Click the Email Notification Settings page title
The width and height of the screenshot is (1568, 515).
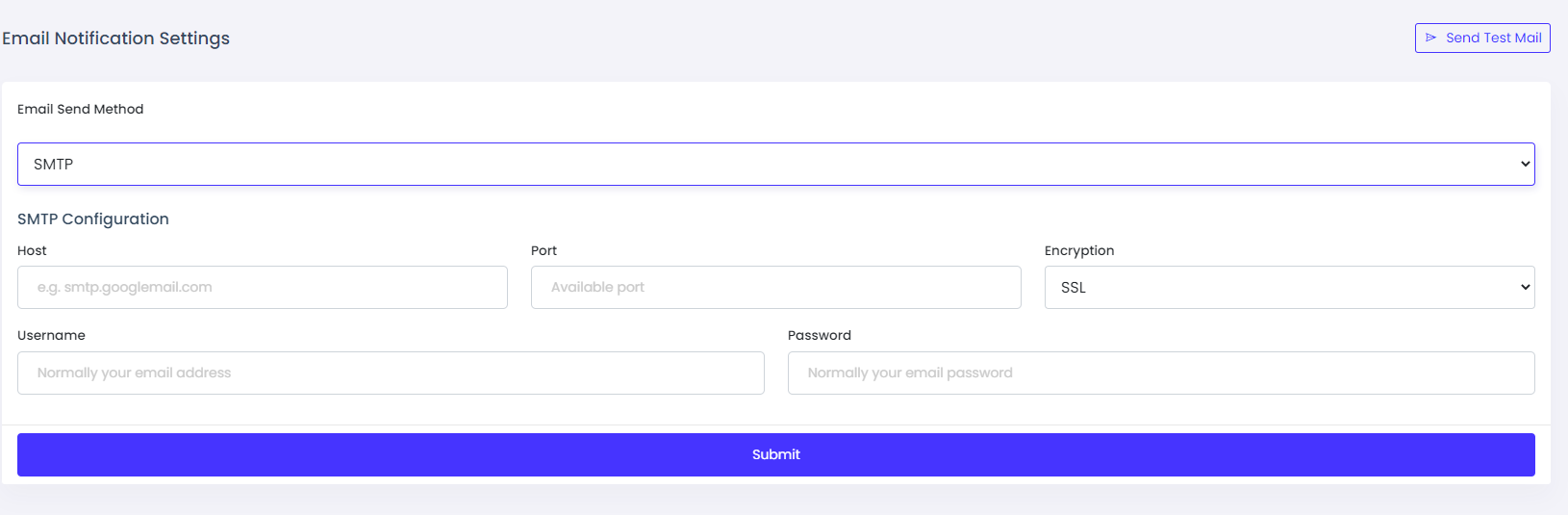(115, 39)
